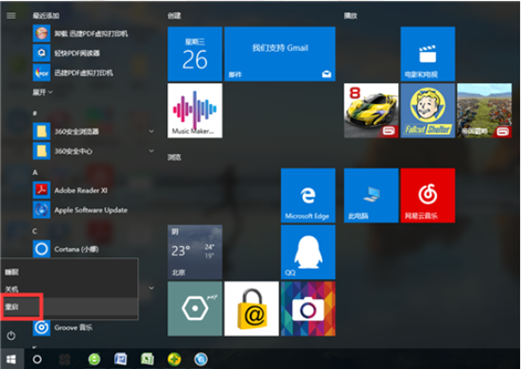The height and width of the screenshot is (369, 522).
Task: Open the red NetEase Cloud Music tile
Action: point(428,195)
